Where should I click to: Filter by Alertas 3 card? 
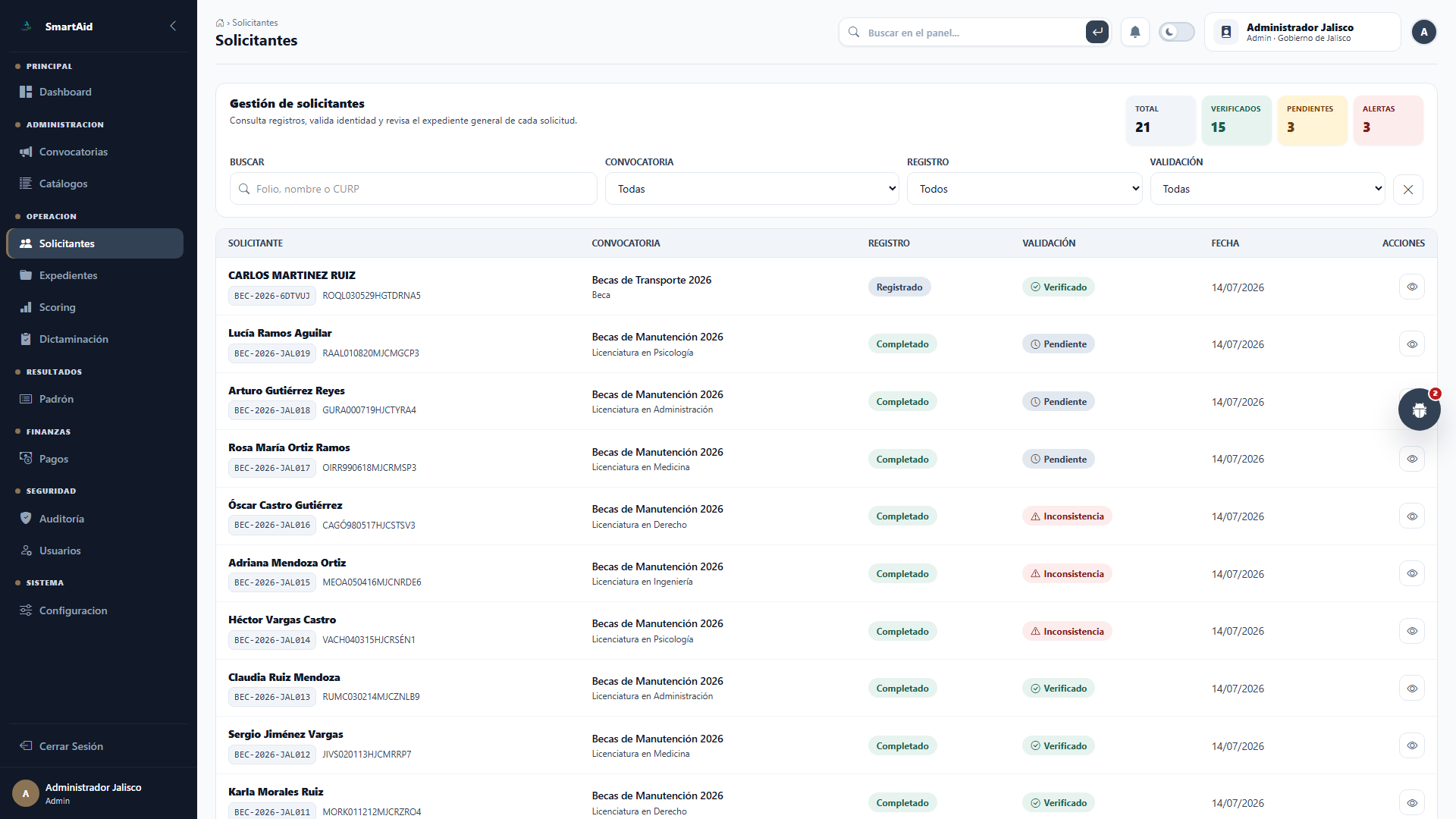(1389, 120)
